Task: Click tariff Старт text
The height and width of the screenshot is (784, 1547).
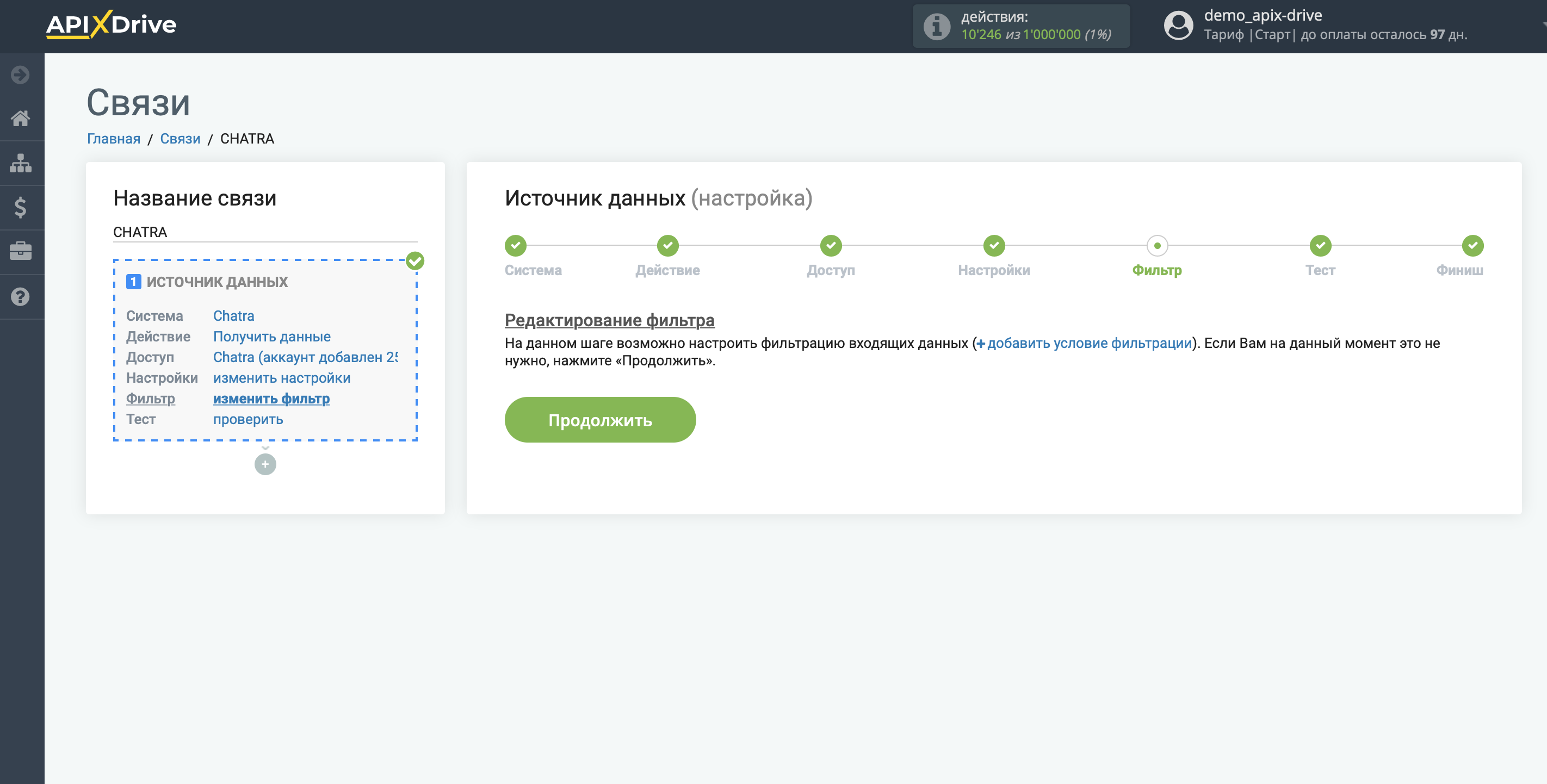Action: (1272, 35)
